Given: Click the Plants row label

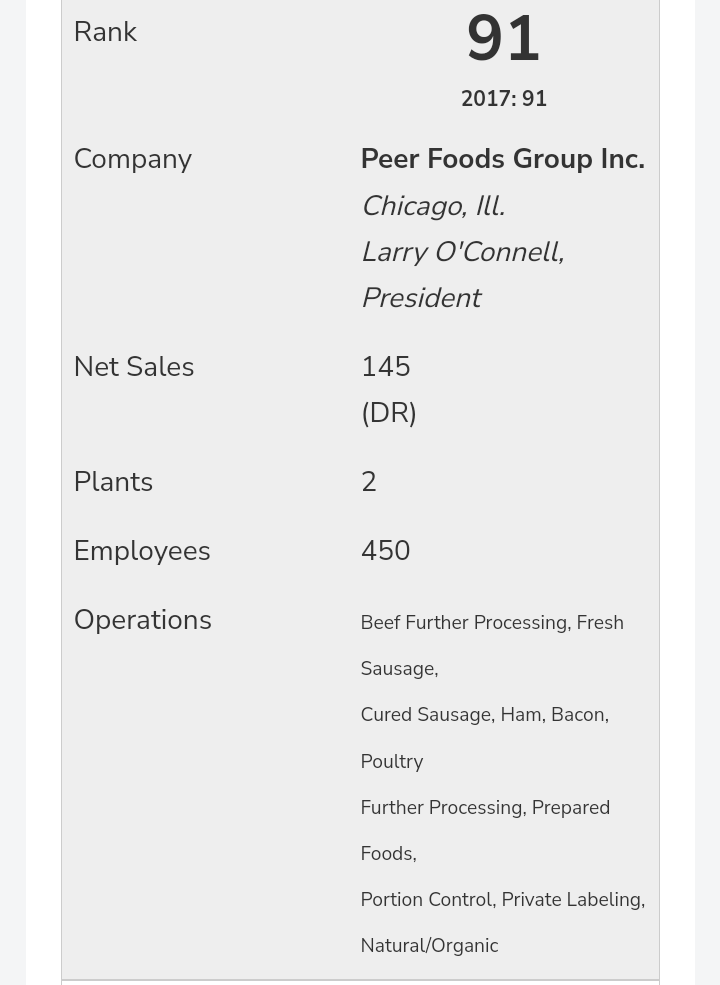Looking at the screenshot, I should point(113,482).
